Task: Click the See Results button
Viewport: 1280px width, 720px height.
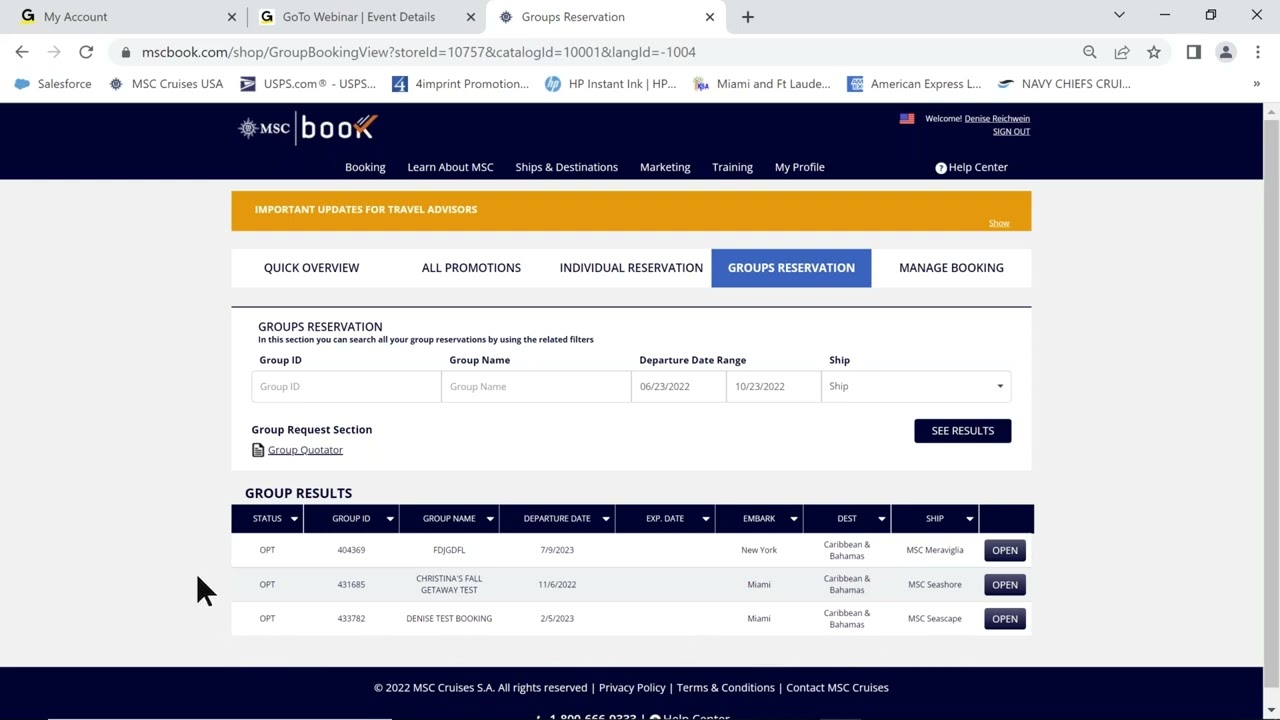Action: 963,431
